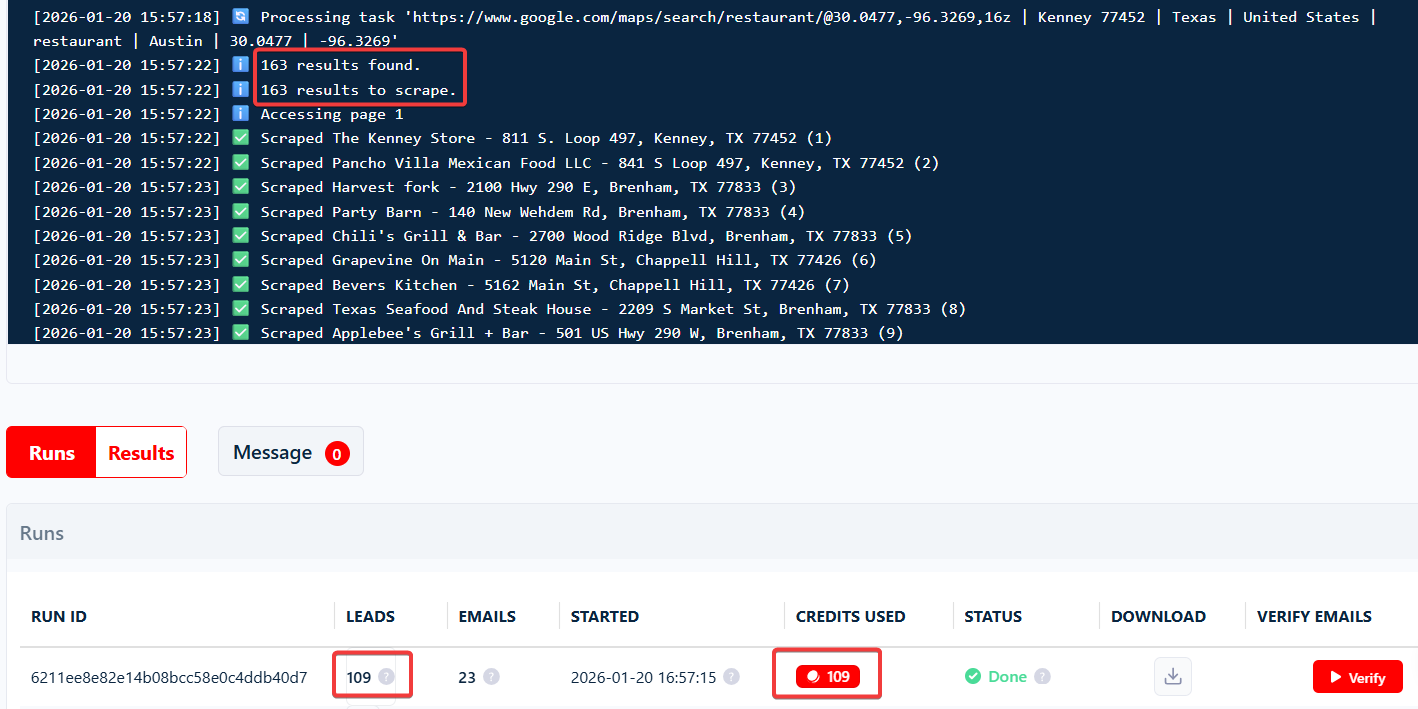The image size is (1418, 709).
Task: Click the red 109 credits used badge
Action: point(827,677)
